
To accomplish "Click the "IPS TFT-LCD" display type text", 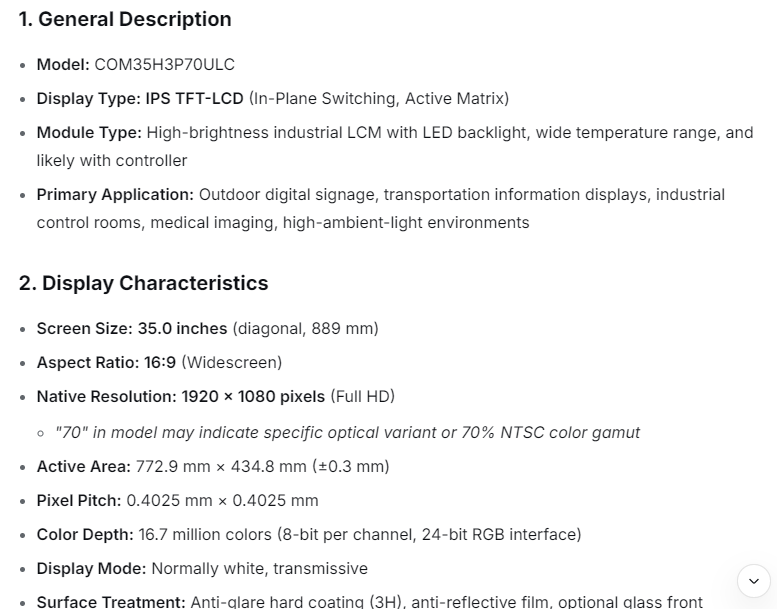I will click(x=195, y=98).
